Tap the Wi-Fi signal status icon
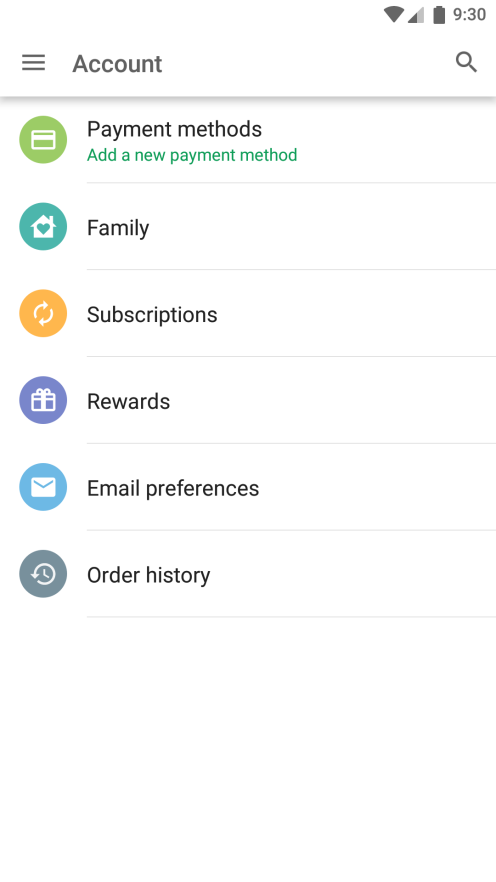The height and width of the screenshot is (882, 496). (x=394, y=15)
